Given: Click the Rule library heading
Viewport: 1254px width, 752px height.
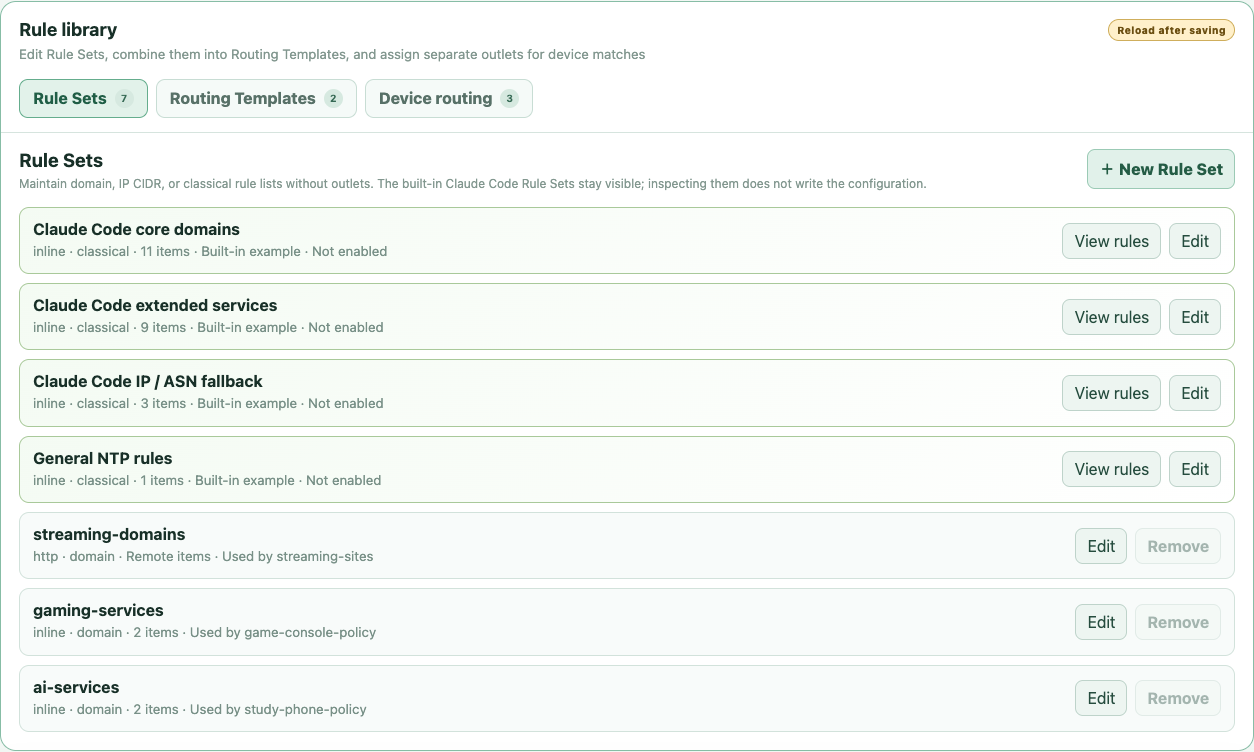Looking at the screenshot, I should tap(68, 30).
